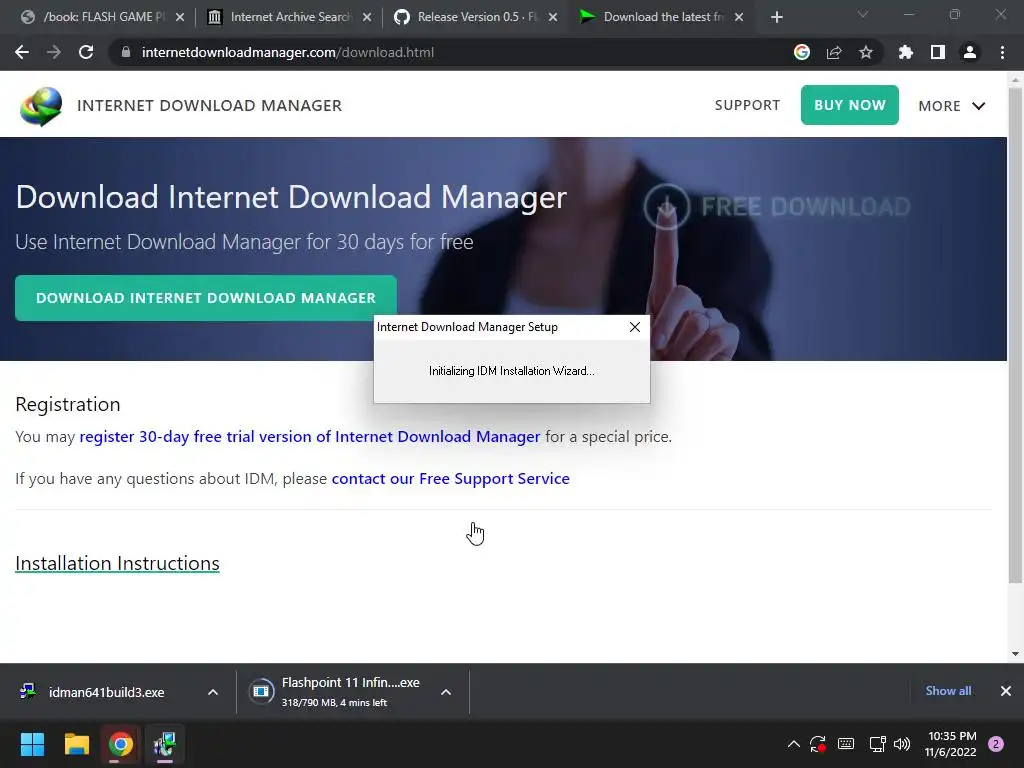Open the Windows Start menu
The image size is (1024, 768).
coord(32,744)
